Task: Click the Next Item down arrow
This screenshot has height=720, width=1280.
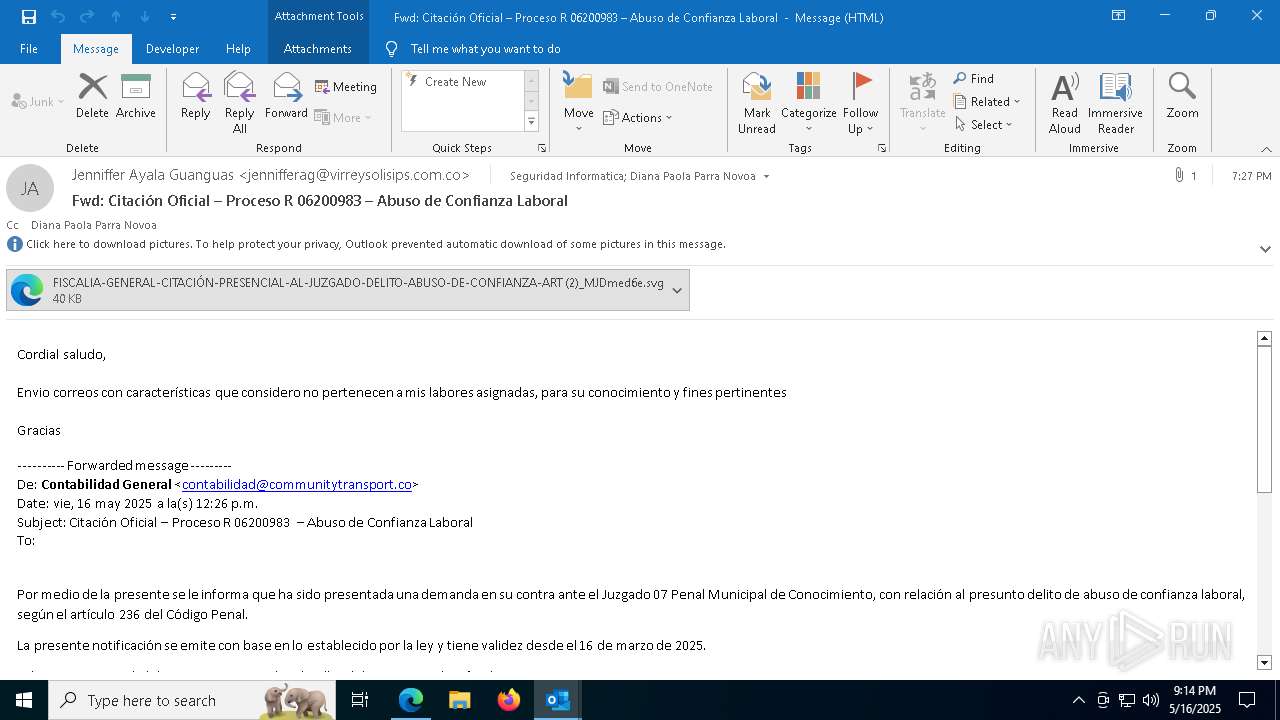Action: [x=145, y=16]
